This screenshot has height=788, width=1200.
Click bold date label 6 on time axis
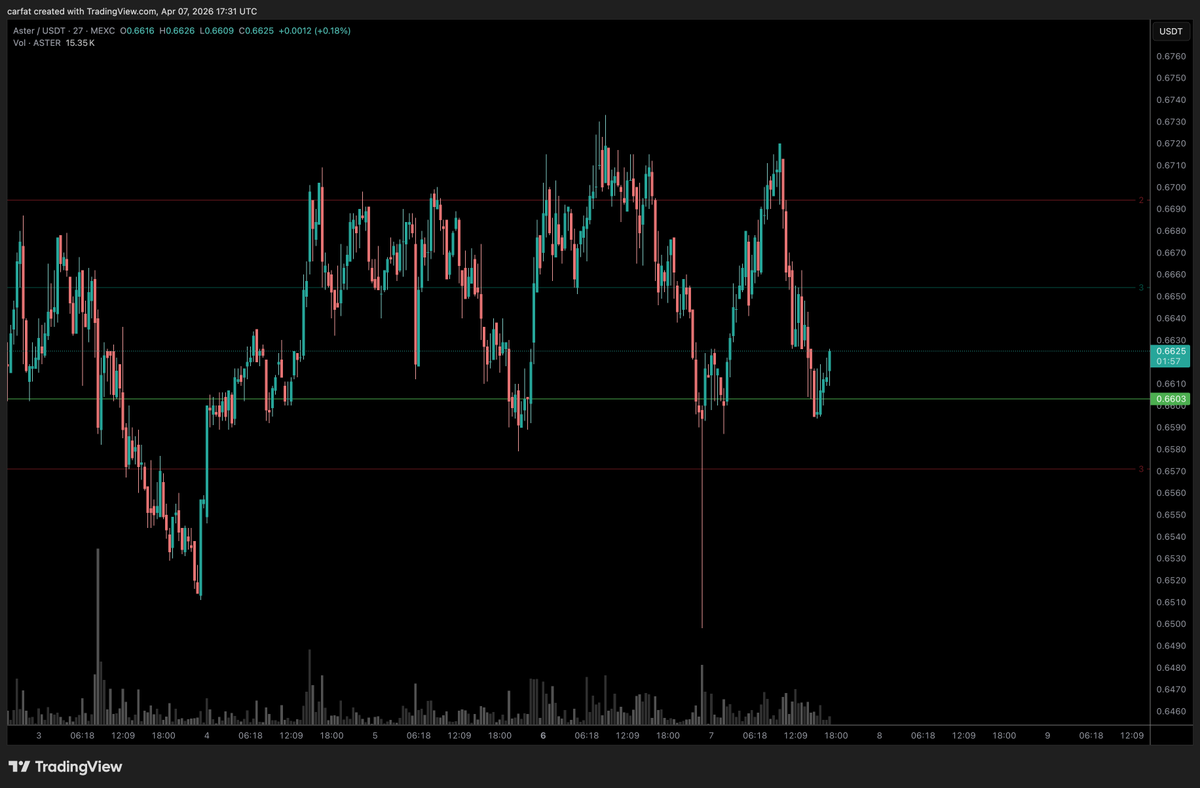point(543,735)
